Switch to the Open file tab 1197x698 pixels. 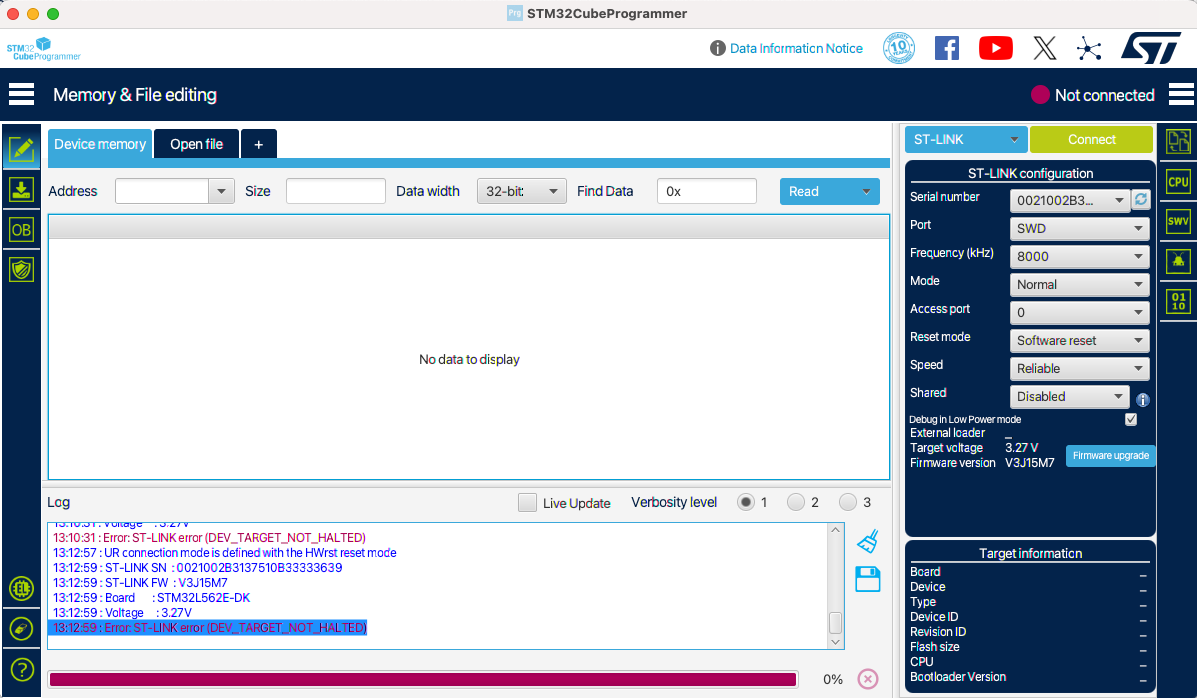pyautogui.click(x=196, y=143)
